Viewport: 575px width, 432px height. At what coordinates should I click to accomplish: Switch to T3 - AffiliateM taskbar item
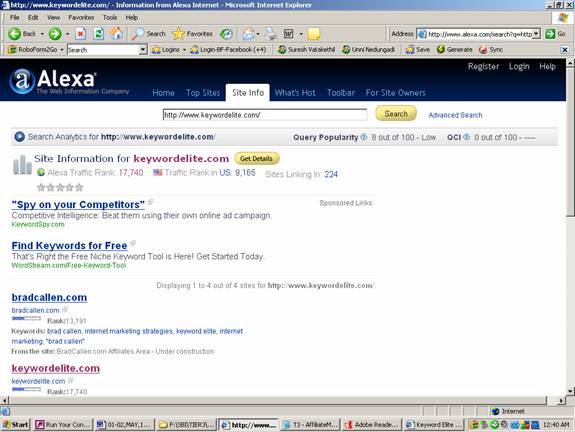(310, 425)
